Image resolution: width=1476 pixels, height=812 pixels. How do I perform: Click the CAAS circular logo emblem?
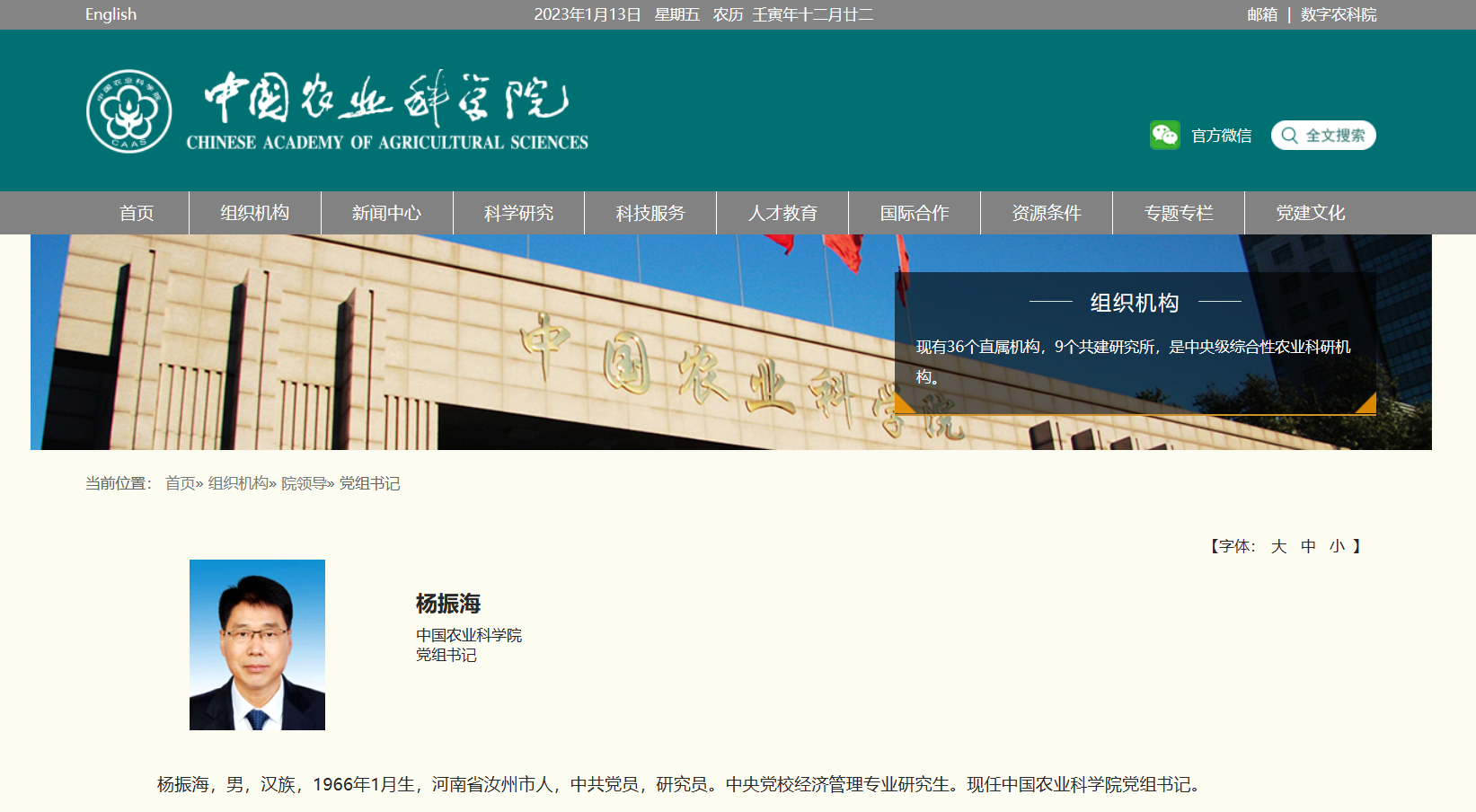point(129,111)
